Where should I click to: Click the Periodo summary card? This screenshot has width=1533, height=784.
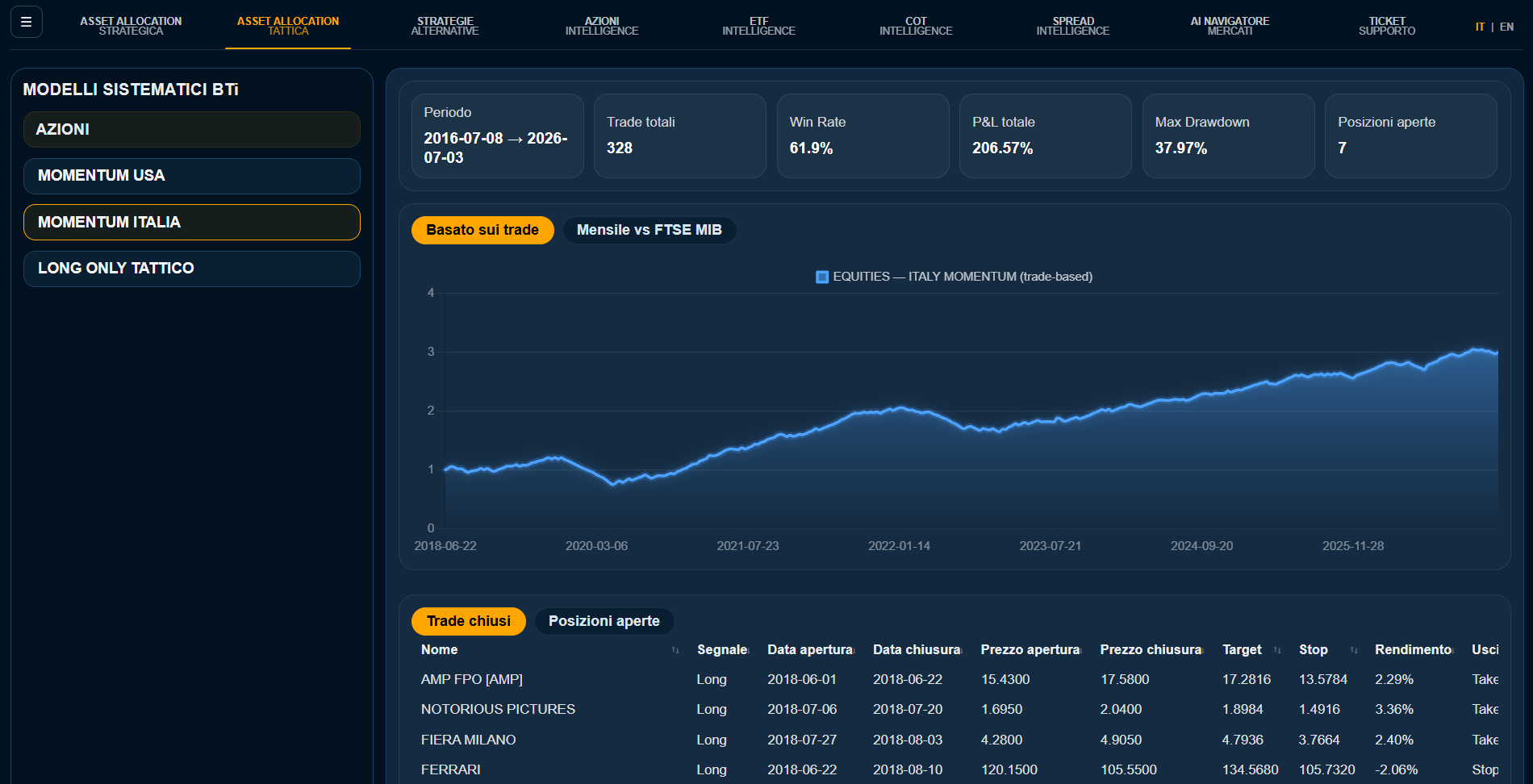click(x=497, y=136)
